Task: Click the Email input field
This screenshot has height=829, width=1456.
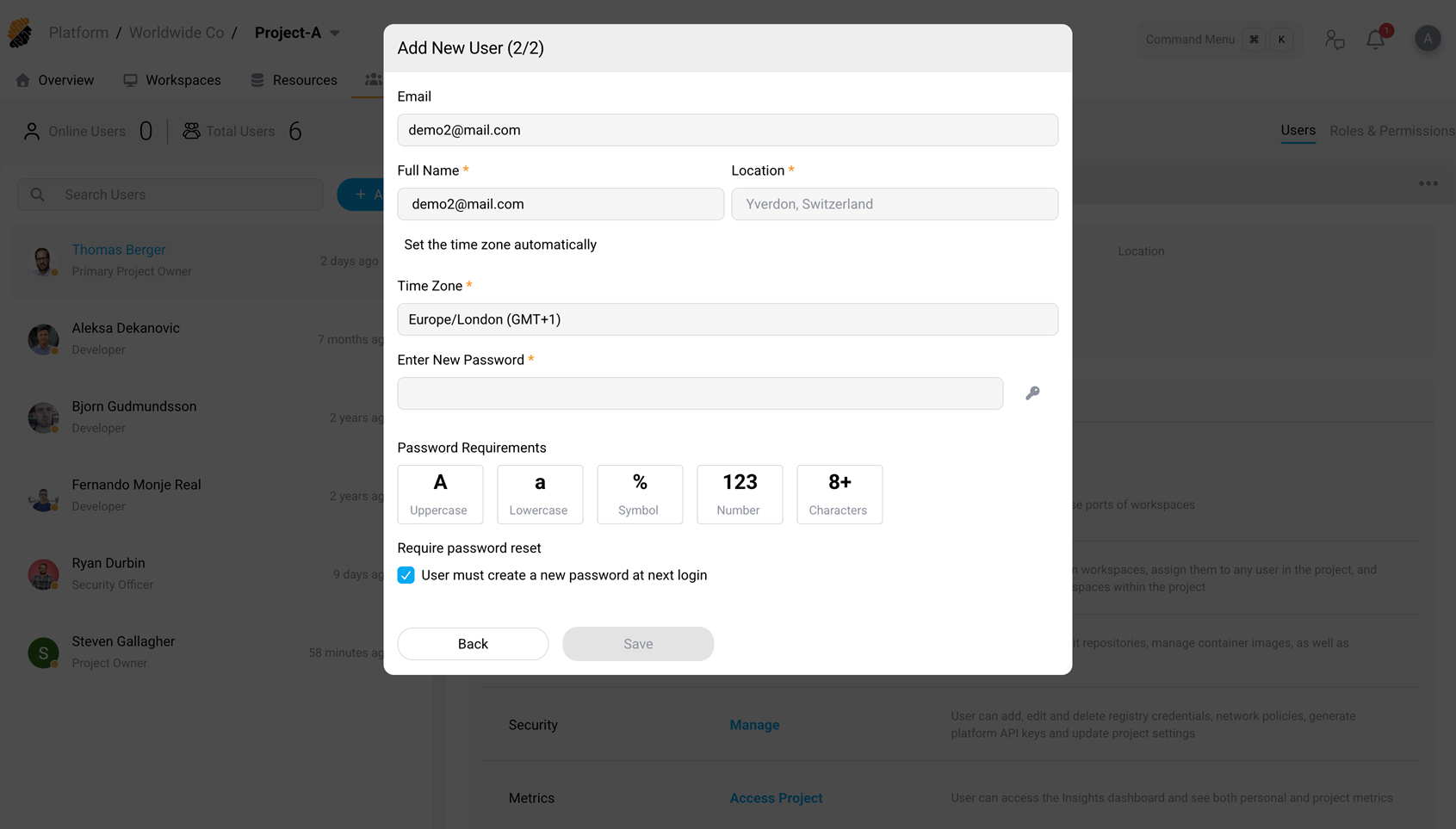Action: pyautogui.click(x=728, y=130)
